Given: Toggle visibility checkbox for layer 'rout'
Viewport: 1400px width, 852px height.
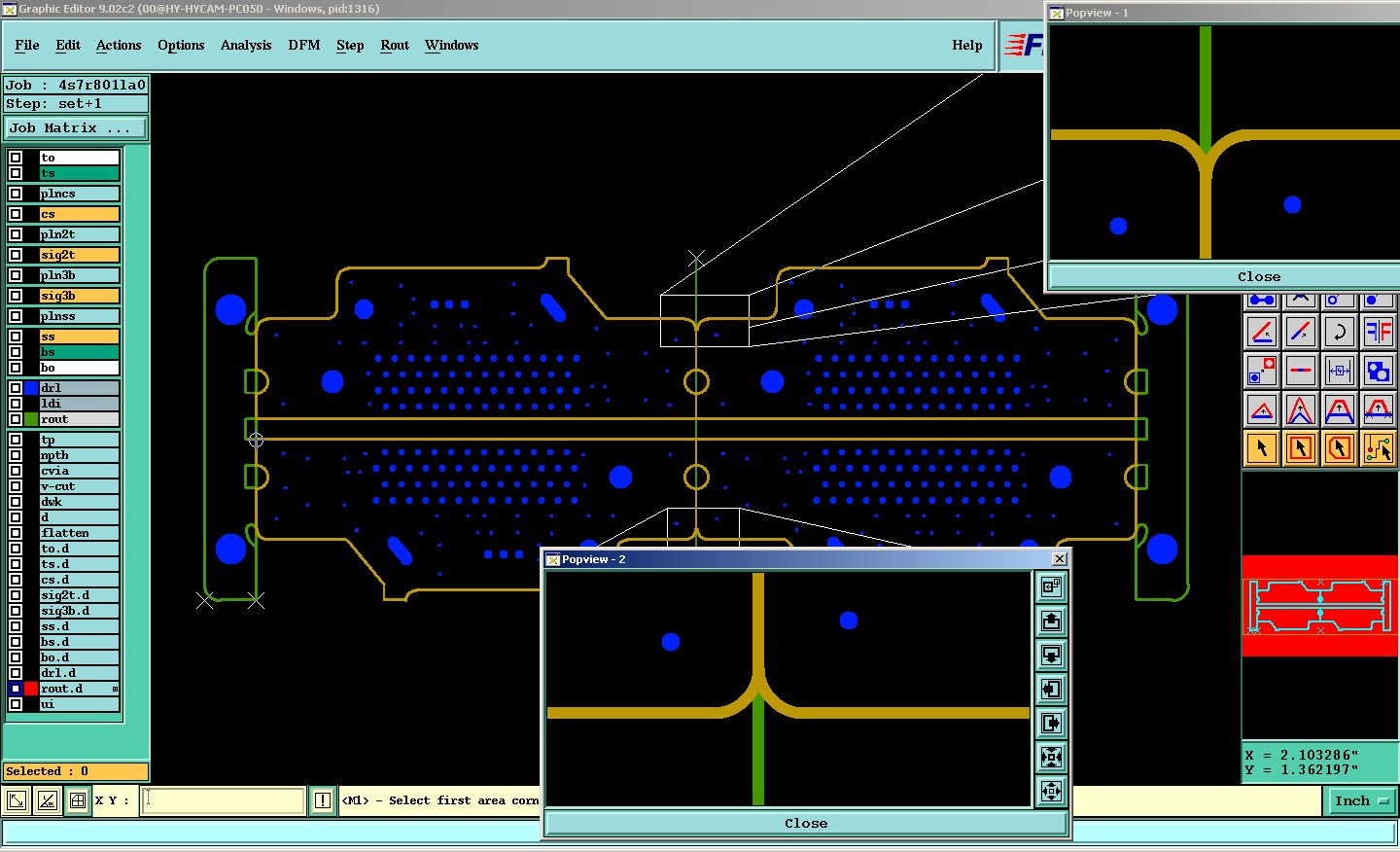Looking at the screenshot, I should coord(16,419).
